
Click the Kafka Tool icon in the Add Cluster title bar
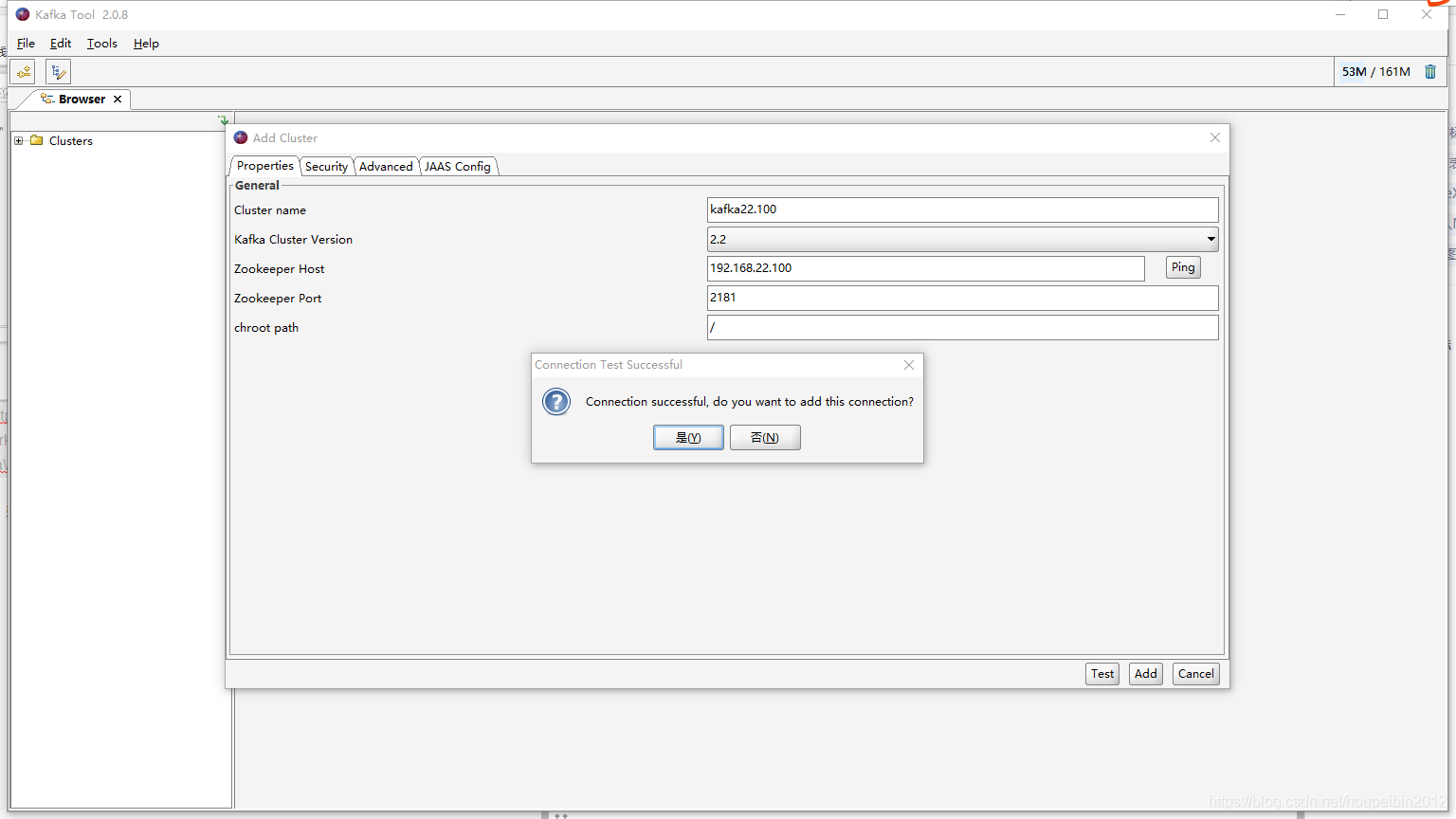(241, 138)
